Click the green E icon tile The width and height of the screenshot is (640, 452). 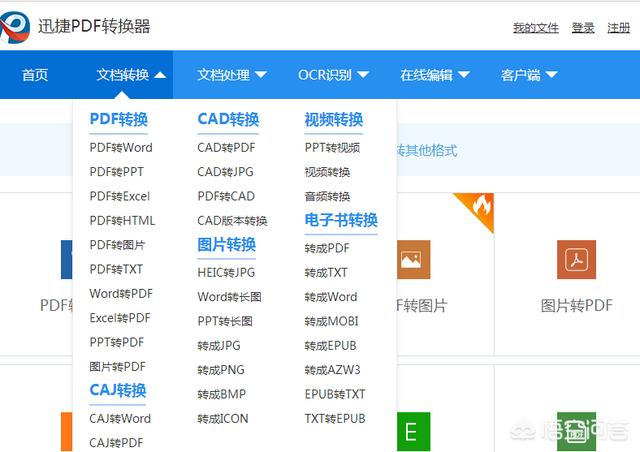[x=413, y=431]
